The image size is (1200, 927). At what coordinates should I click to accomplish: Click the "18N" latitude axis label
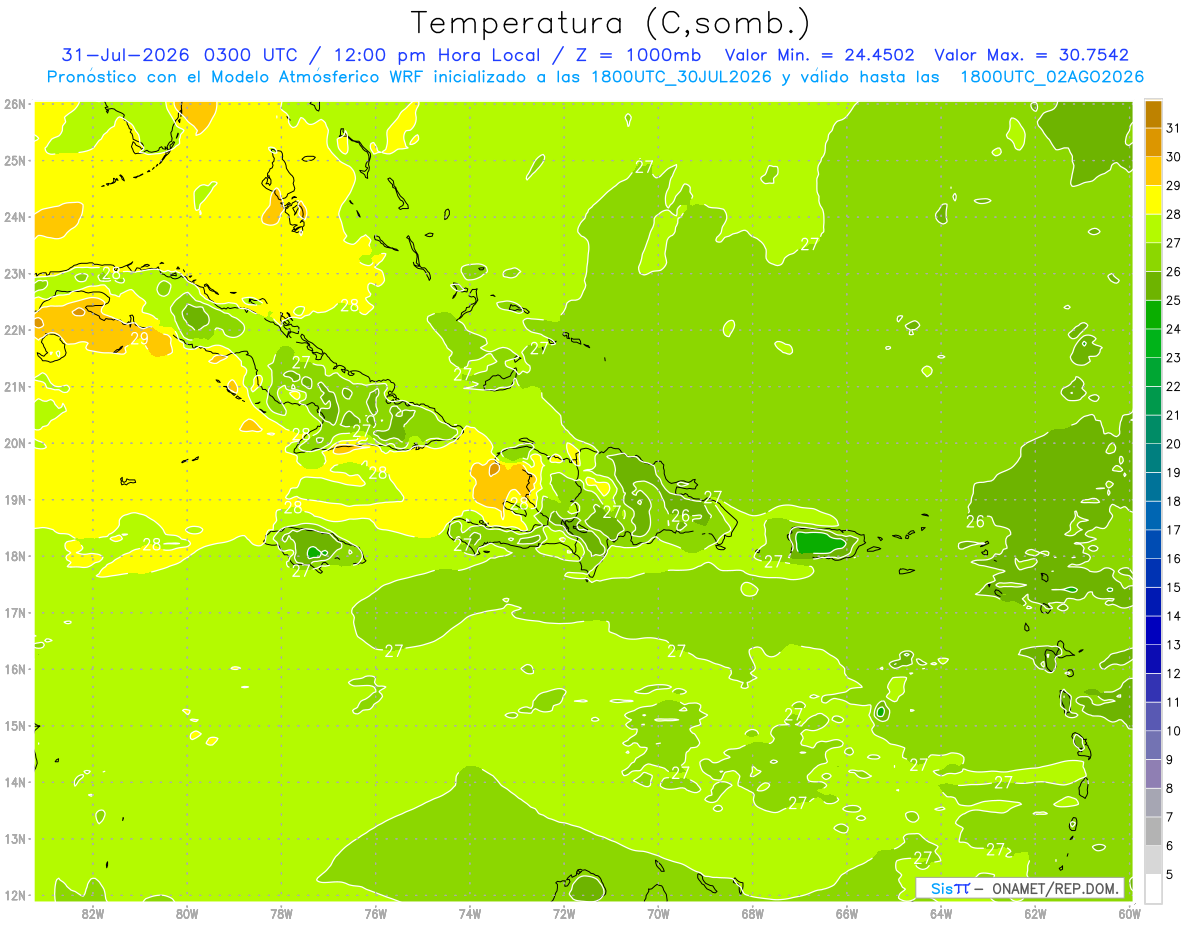coord(14,556)
